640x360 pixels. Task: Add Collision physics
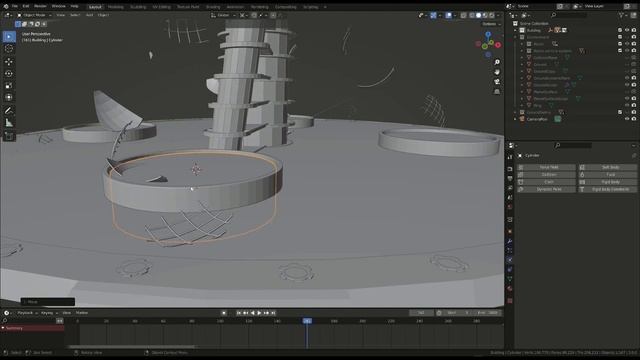546,175
